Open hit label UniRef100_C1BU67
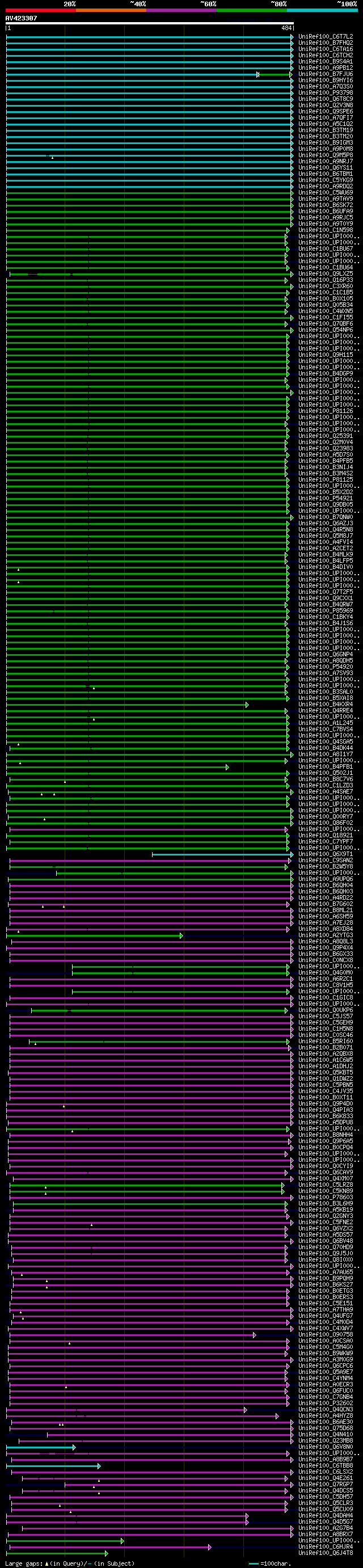 click(x=325, y=248)
